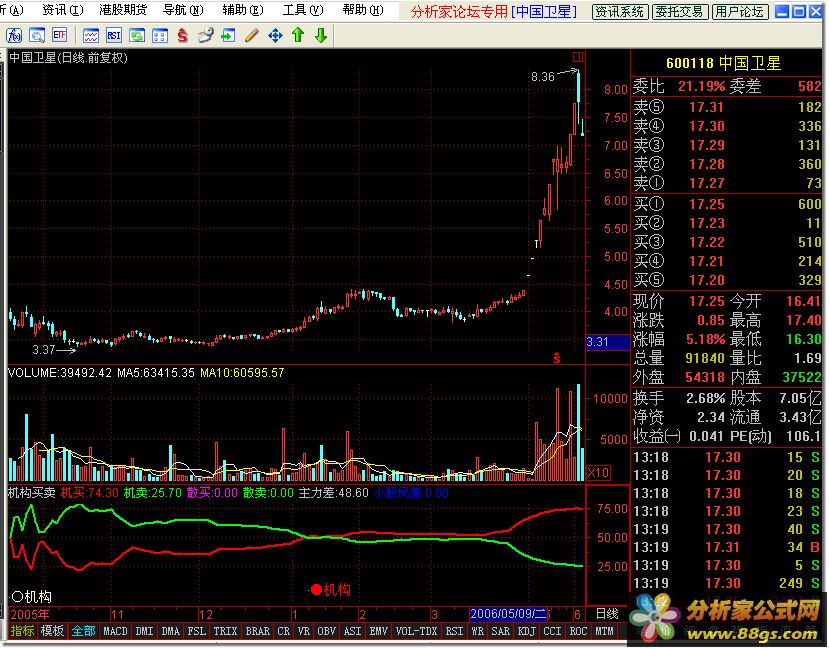Select the FSL indicator tab
This screenshot has width=829, height=649.
click(197, 631)
